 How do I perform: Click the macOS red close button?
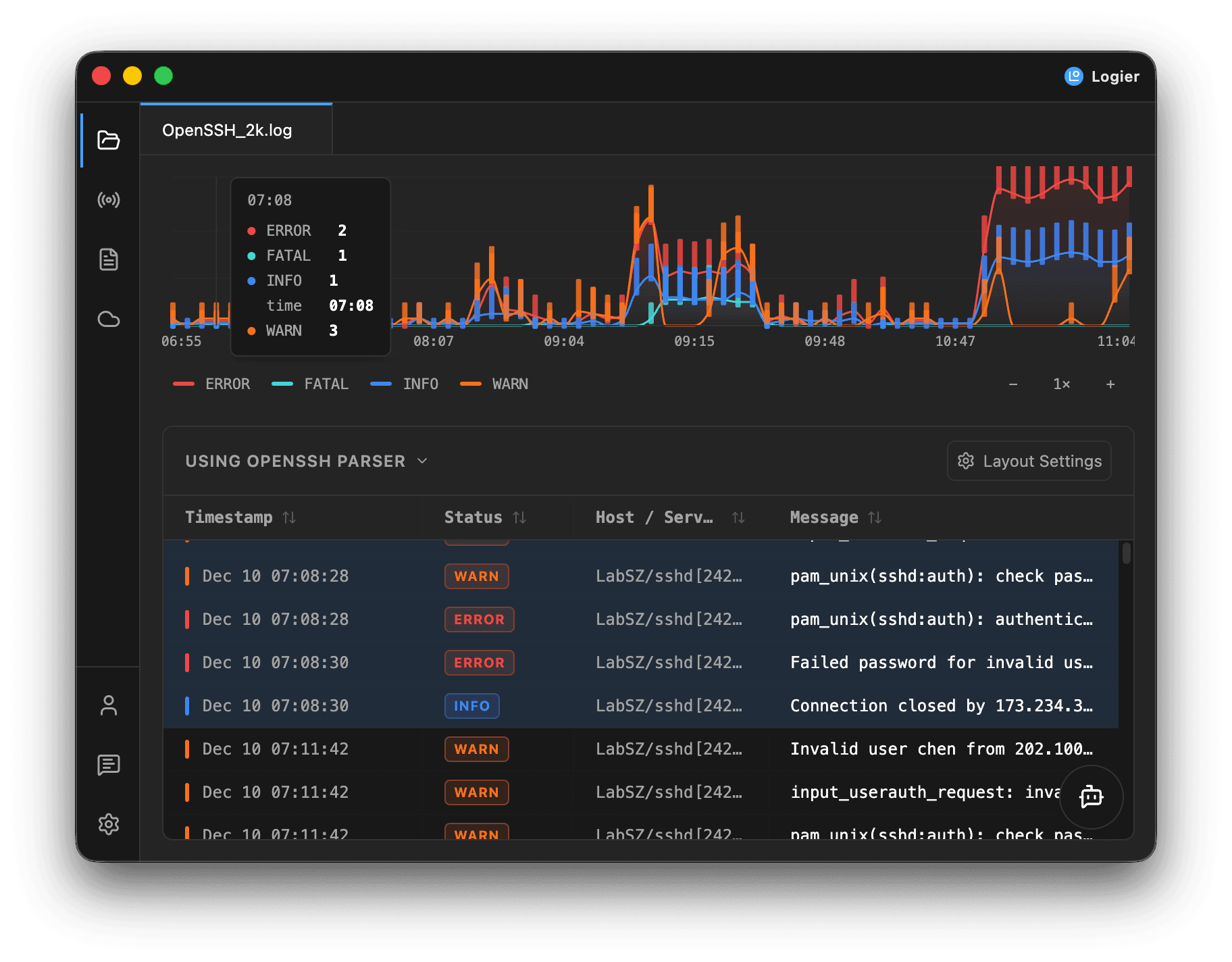pos(101,76)
